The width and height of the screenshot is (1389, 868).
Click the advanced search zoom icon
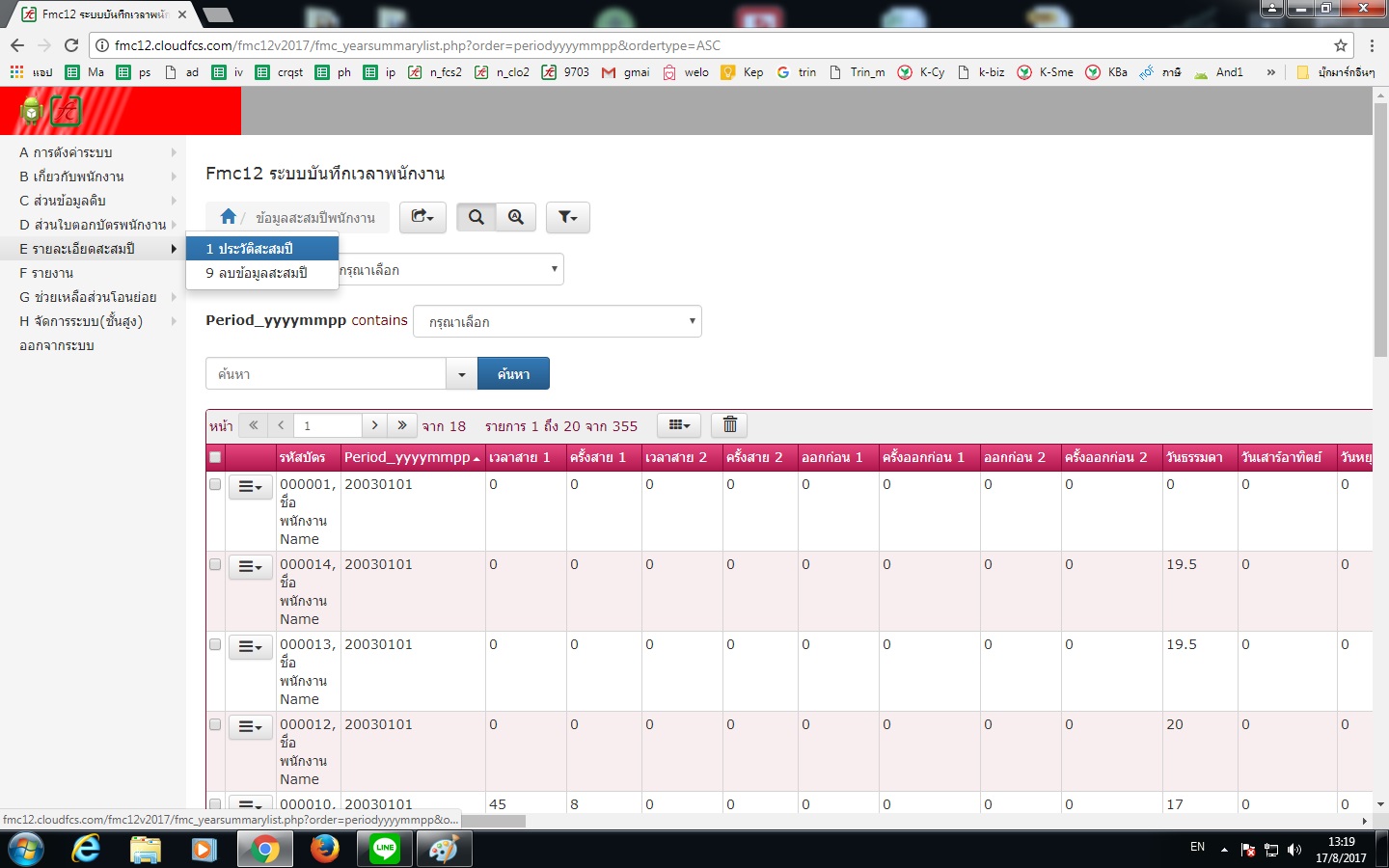[516, 217]
